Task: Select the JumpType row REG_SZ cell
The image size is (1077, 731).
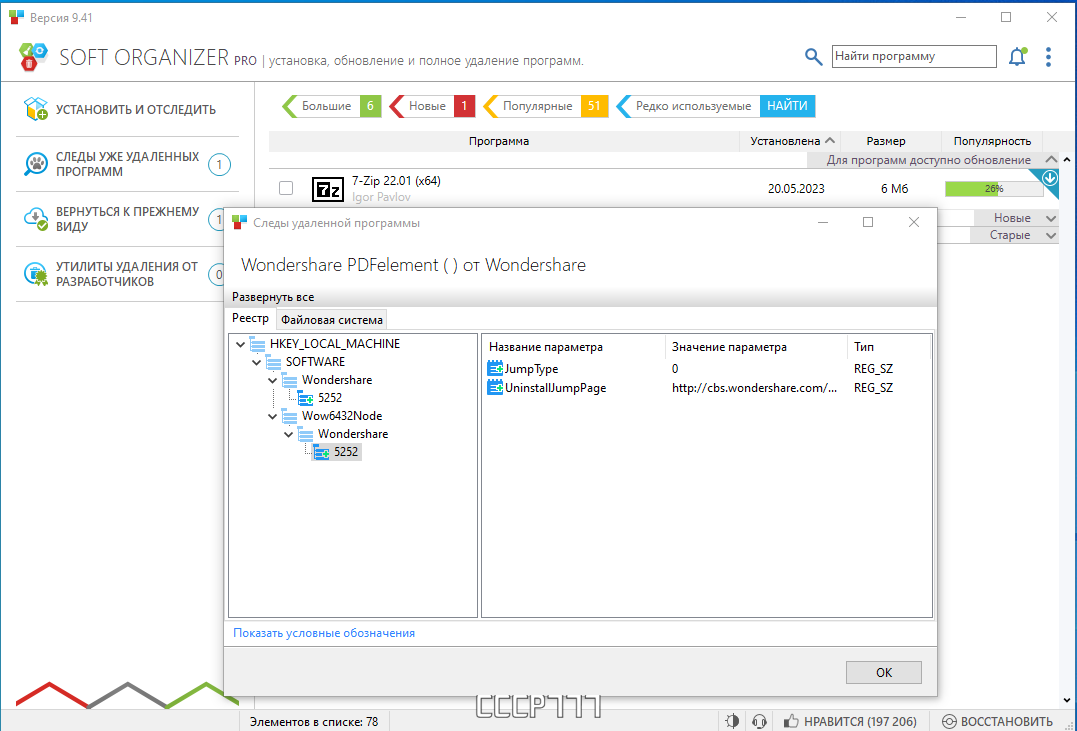Action: (873, 369)
